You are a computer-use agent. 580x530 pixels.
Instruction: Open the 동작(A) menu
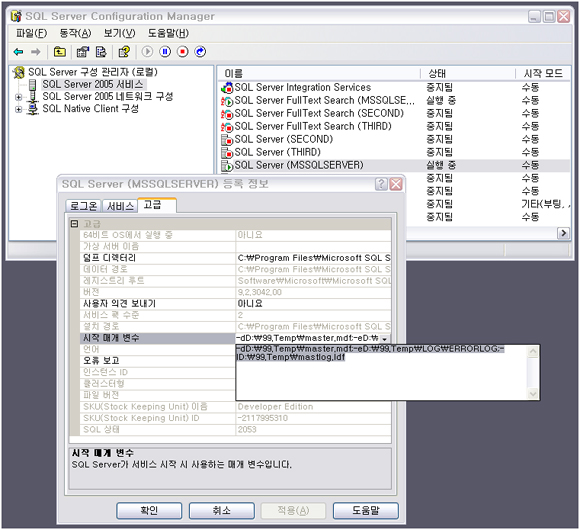coord(75,33)
